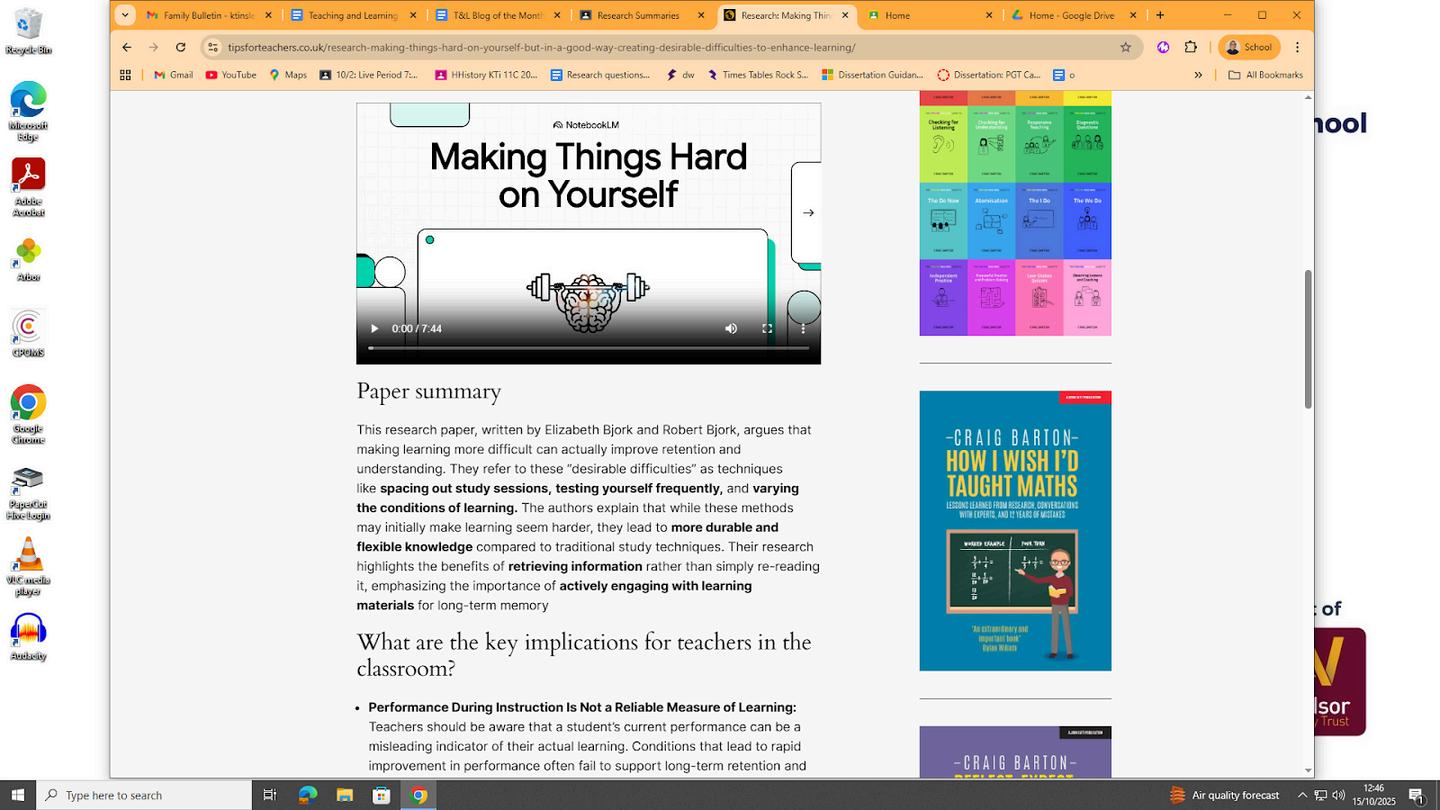This screenshot has width=1440, height=810.
Task: Switch to the Research Summaries tab
Action: pos(641,15)
